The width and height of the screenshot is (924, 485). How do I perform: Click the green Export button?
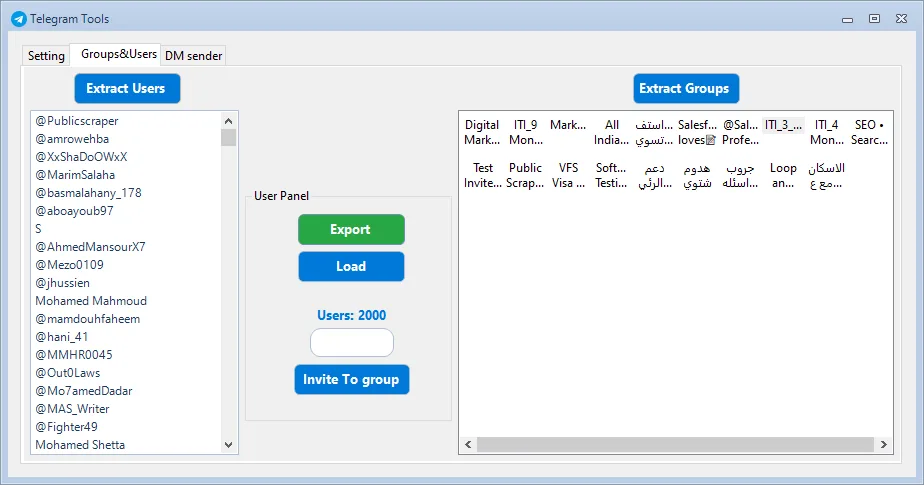[351, 229]
